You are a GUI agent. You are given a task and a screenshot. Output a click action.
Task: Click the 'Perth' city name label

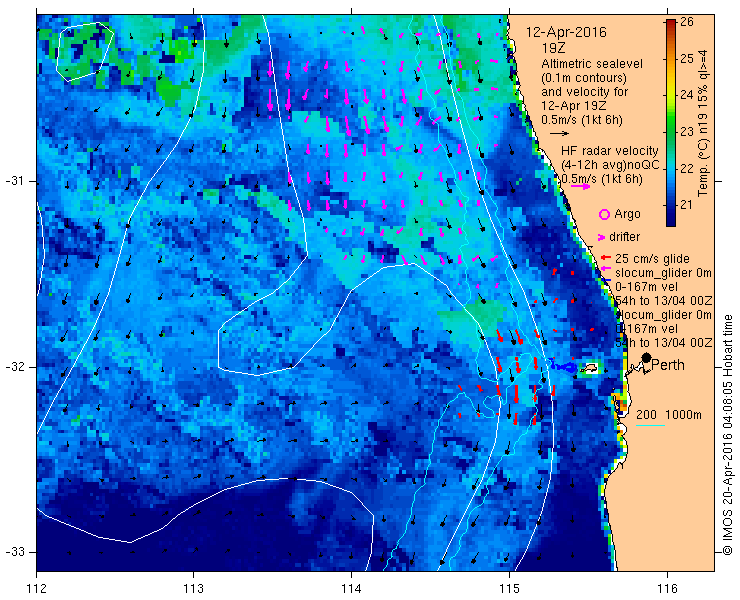click(668, 365)
